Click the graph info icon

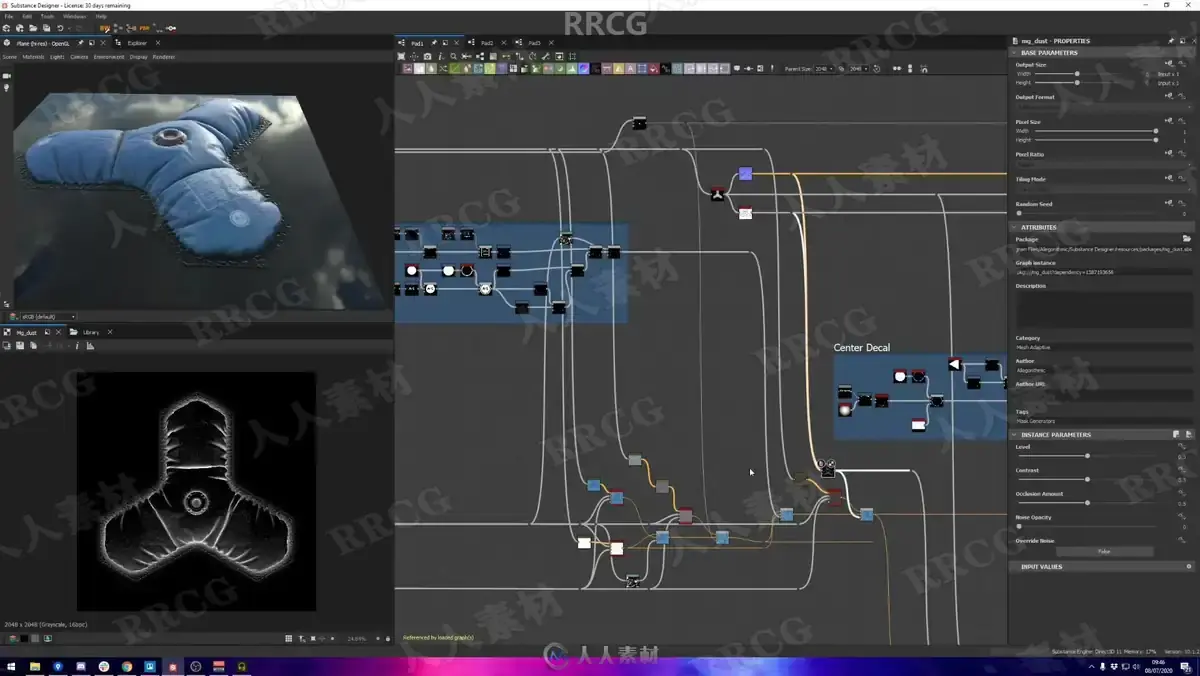tap(441, 57)
